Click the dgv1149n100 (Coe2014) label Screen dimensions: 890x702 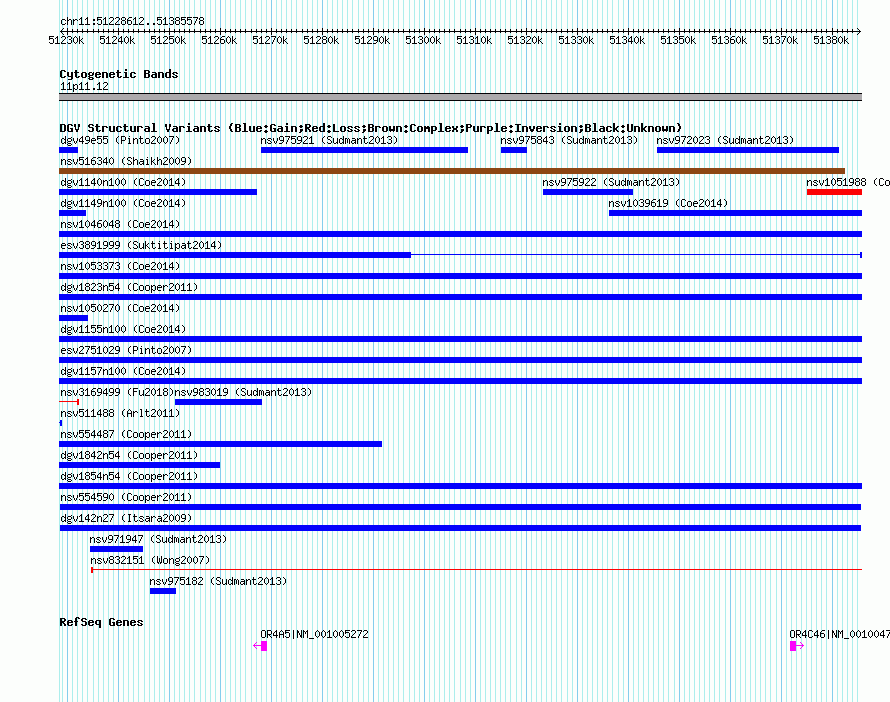click(x=123, y=203)
